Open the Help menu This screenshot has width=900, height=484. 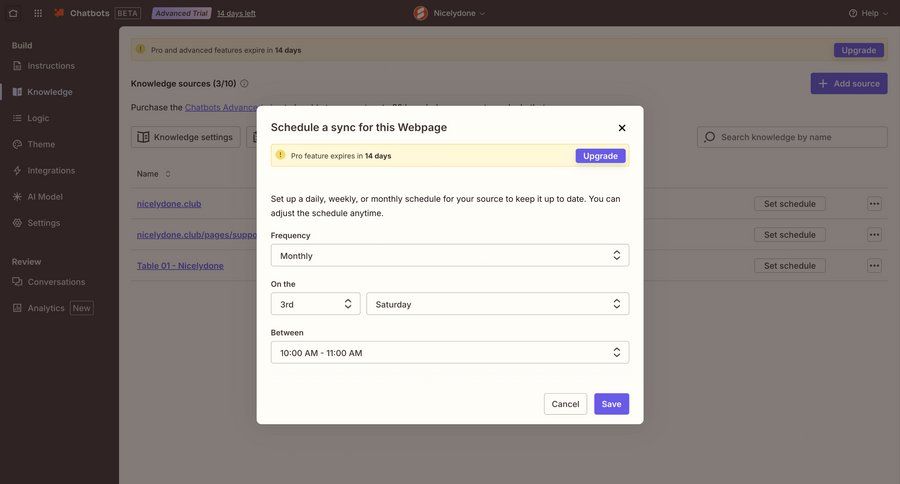[868, 13]
